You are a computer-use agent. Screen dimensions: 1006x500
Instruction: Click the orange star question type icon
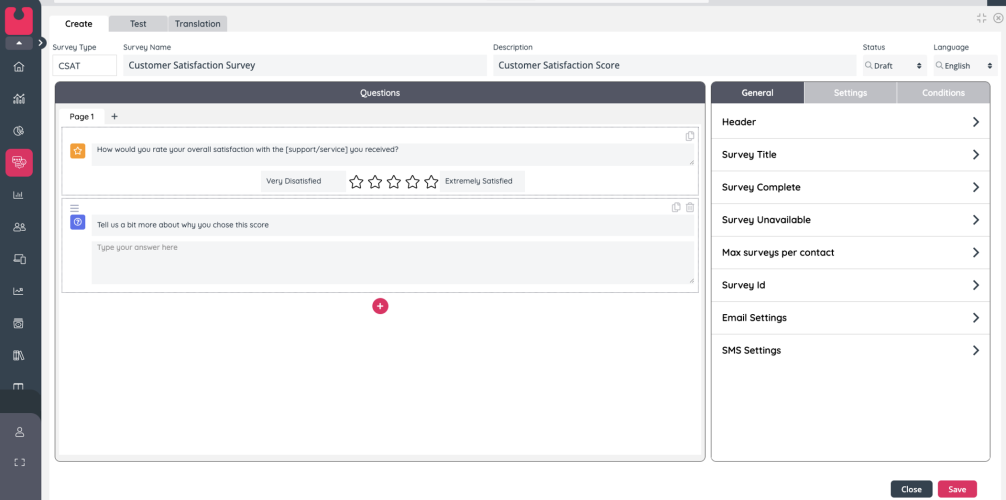(x=77, y=150)
